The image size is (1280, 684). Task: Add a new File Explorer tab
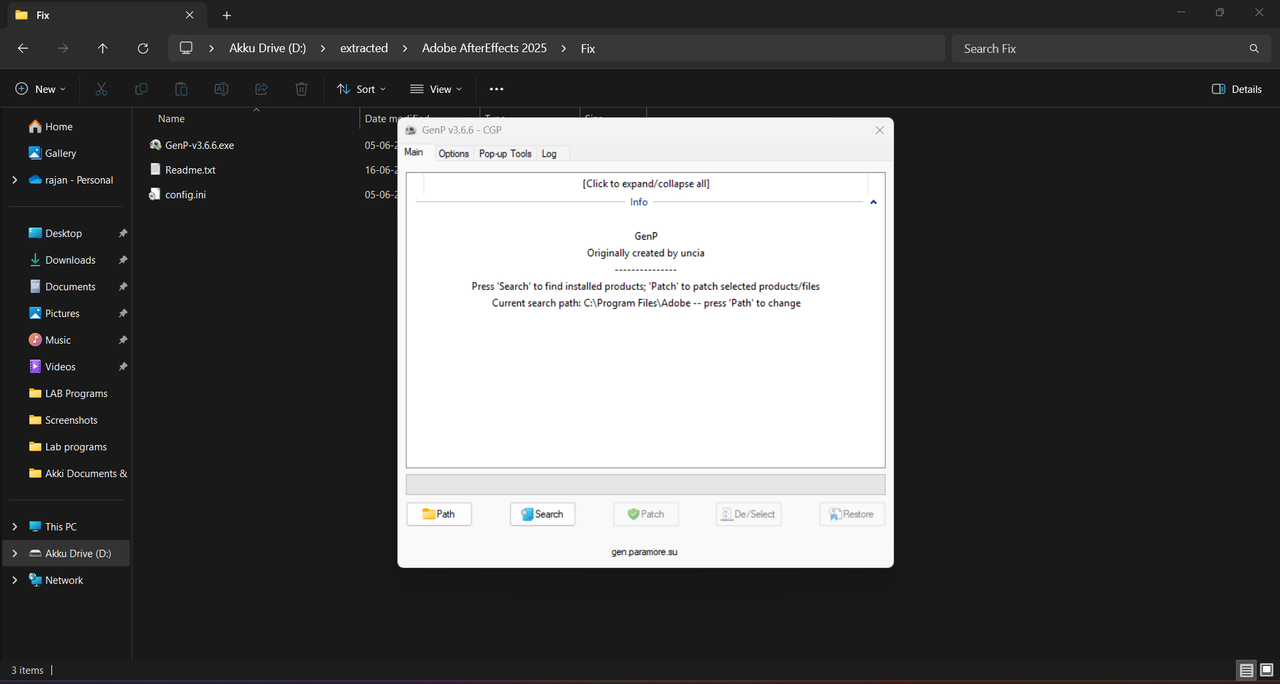tap(227, 15)
